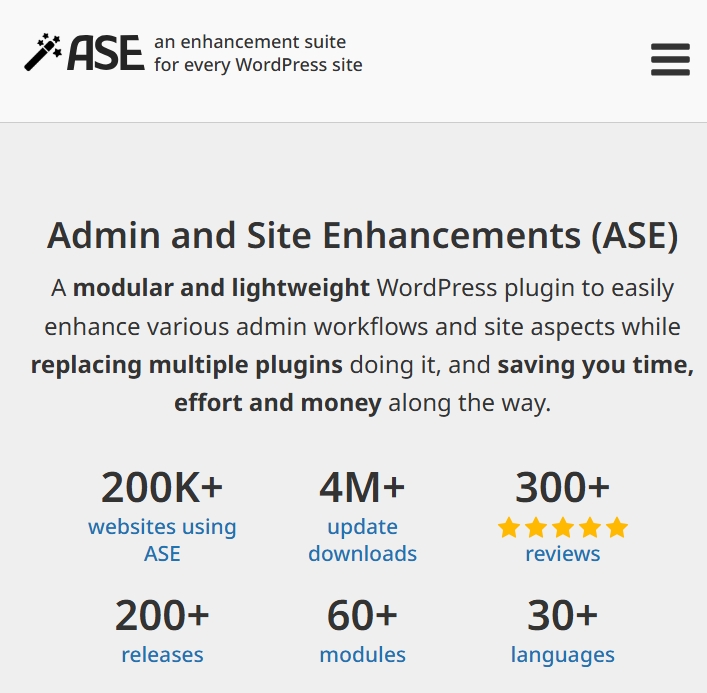Click the '200+' releases number

click(x=162, y=615)
